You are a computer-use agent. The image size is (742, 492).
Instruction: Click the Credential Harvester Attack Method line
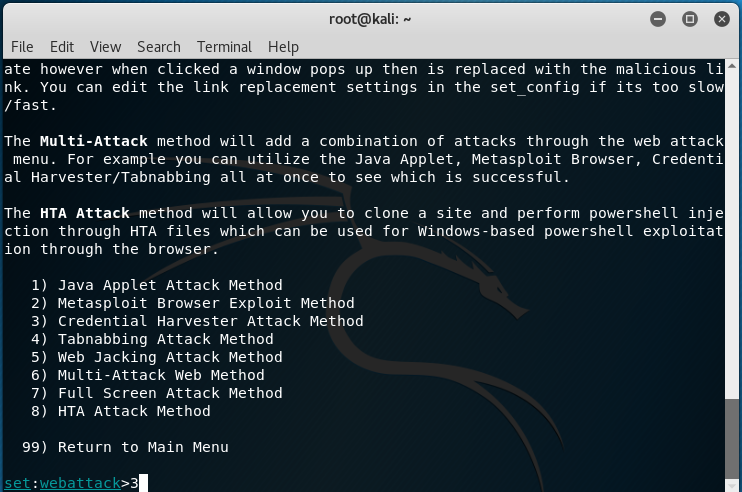[x=197, y=321]
